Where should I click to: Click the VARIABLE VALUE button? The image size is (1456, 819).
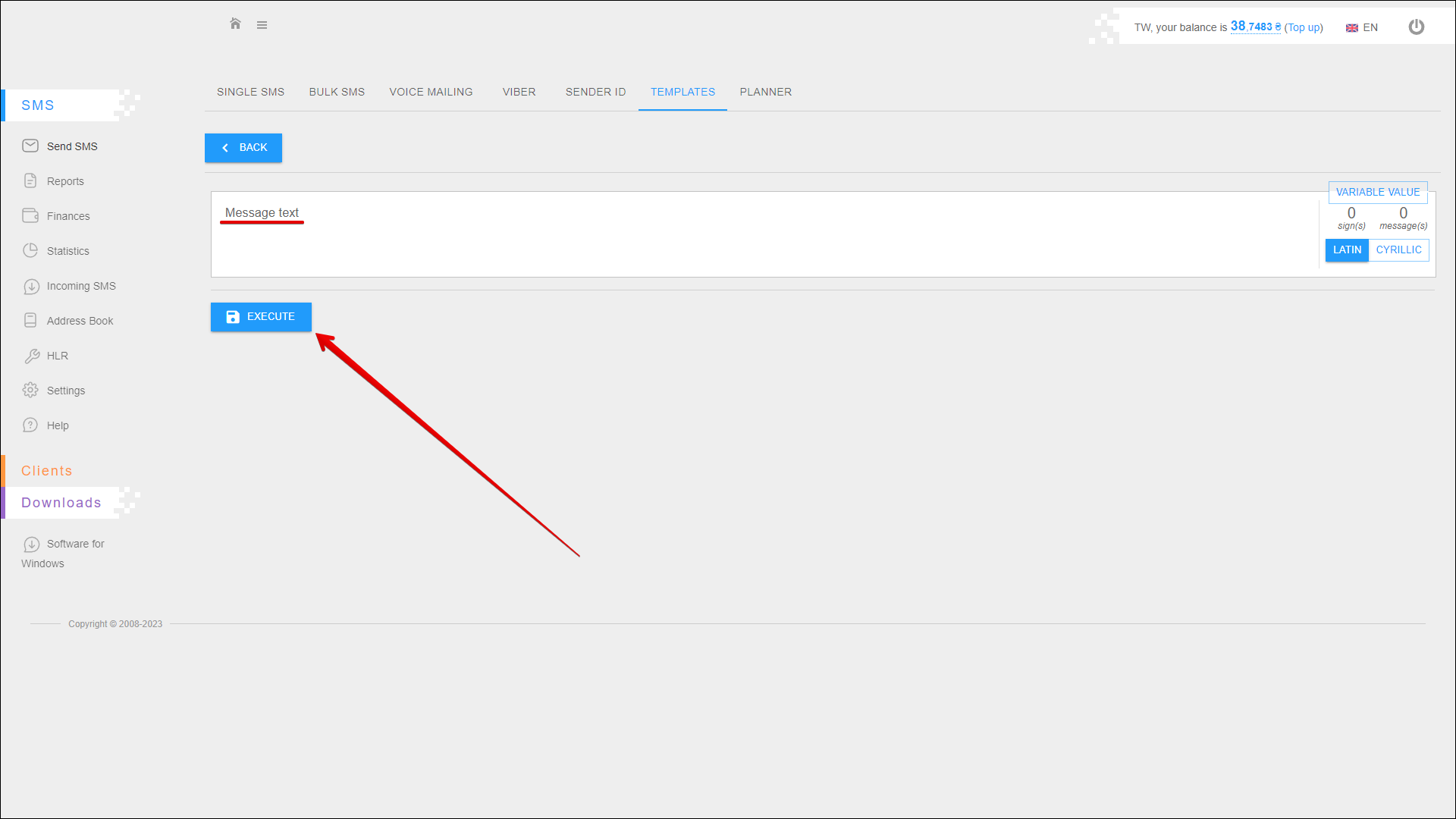tap(1377, 193)
